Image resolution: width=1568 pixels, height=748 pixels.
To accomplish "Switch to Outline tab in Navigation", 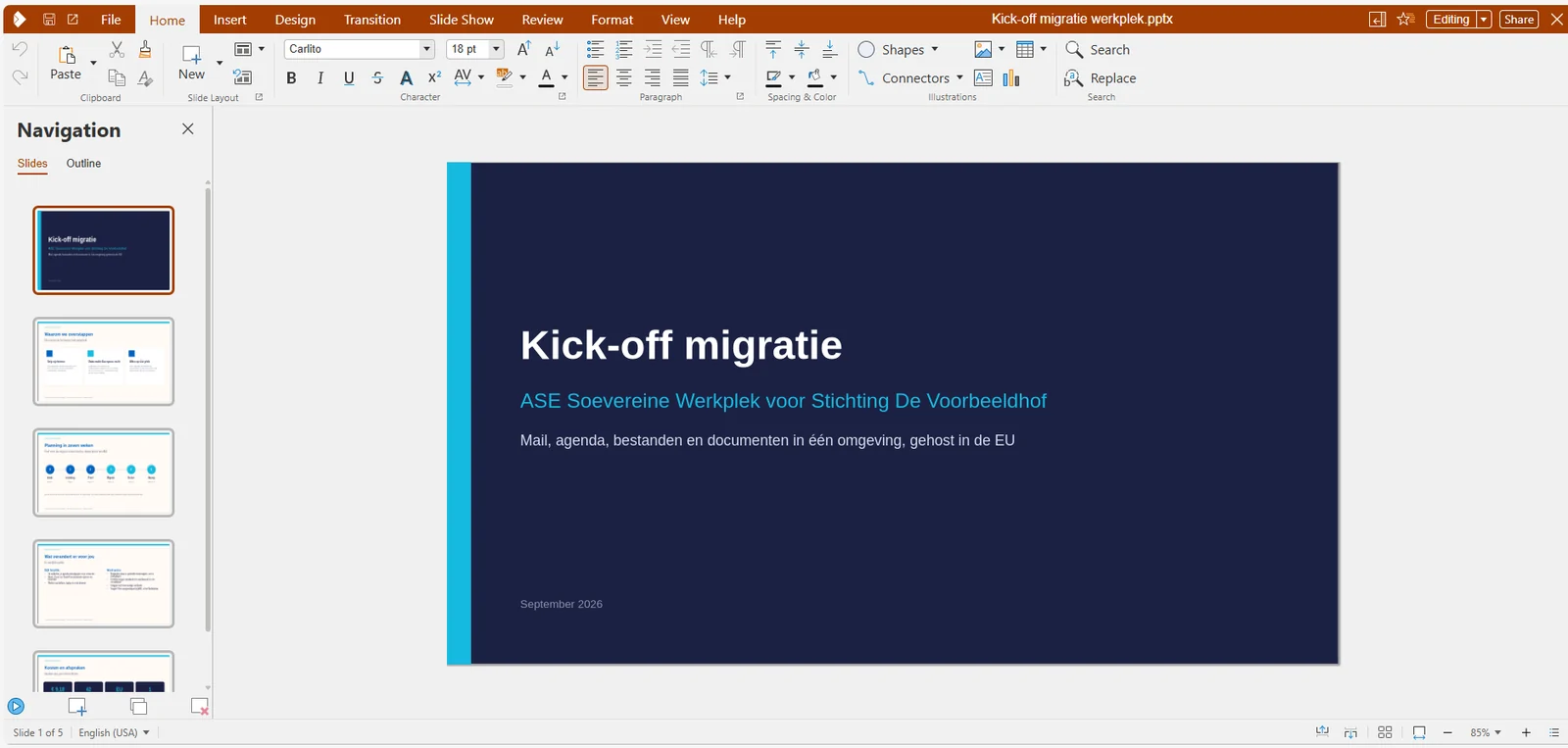I will [83, 164].
